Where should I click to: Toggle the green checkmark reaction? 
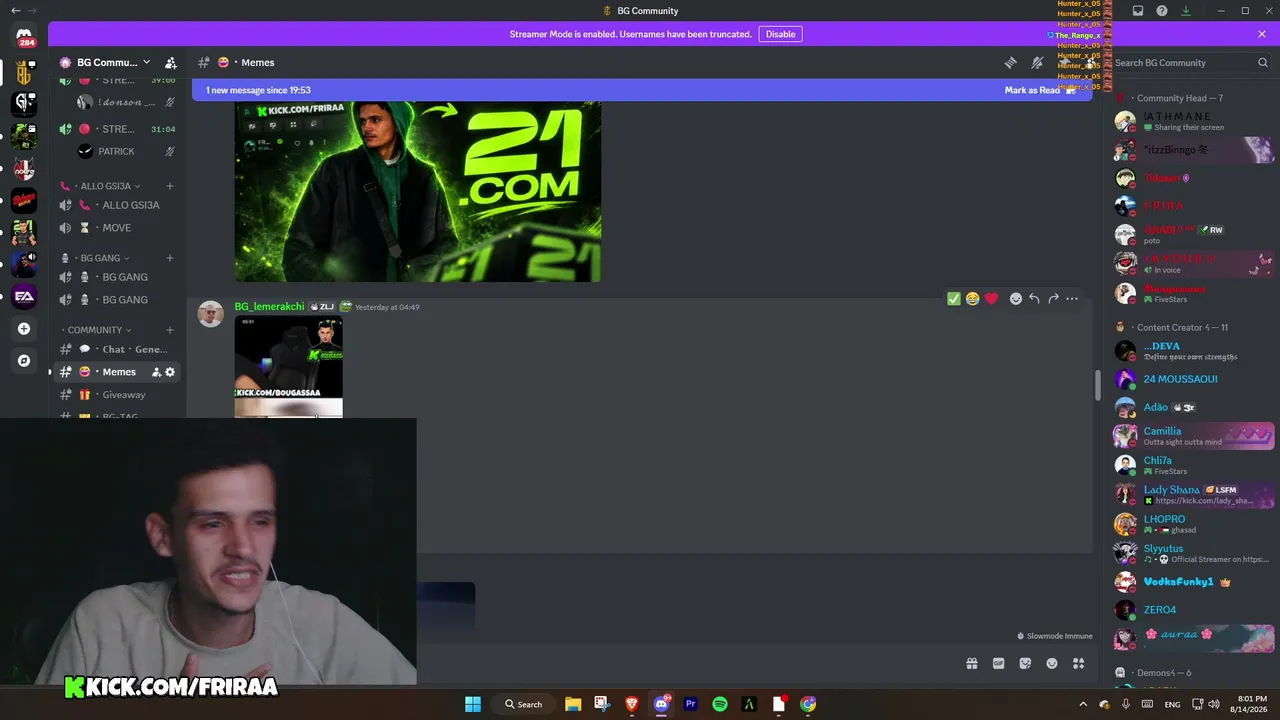pyautogui.click(x=954, y=298)
